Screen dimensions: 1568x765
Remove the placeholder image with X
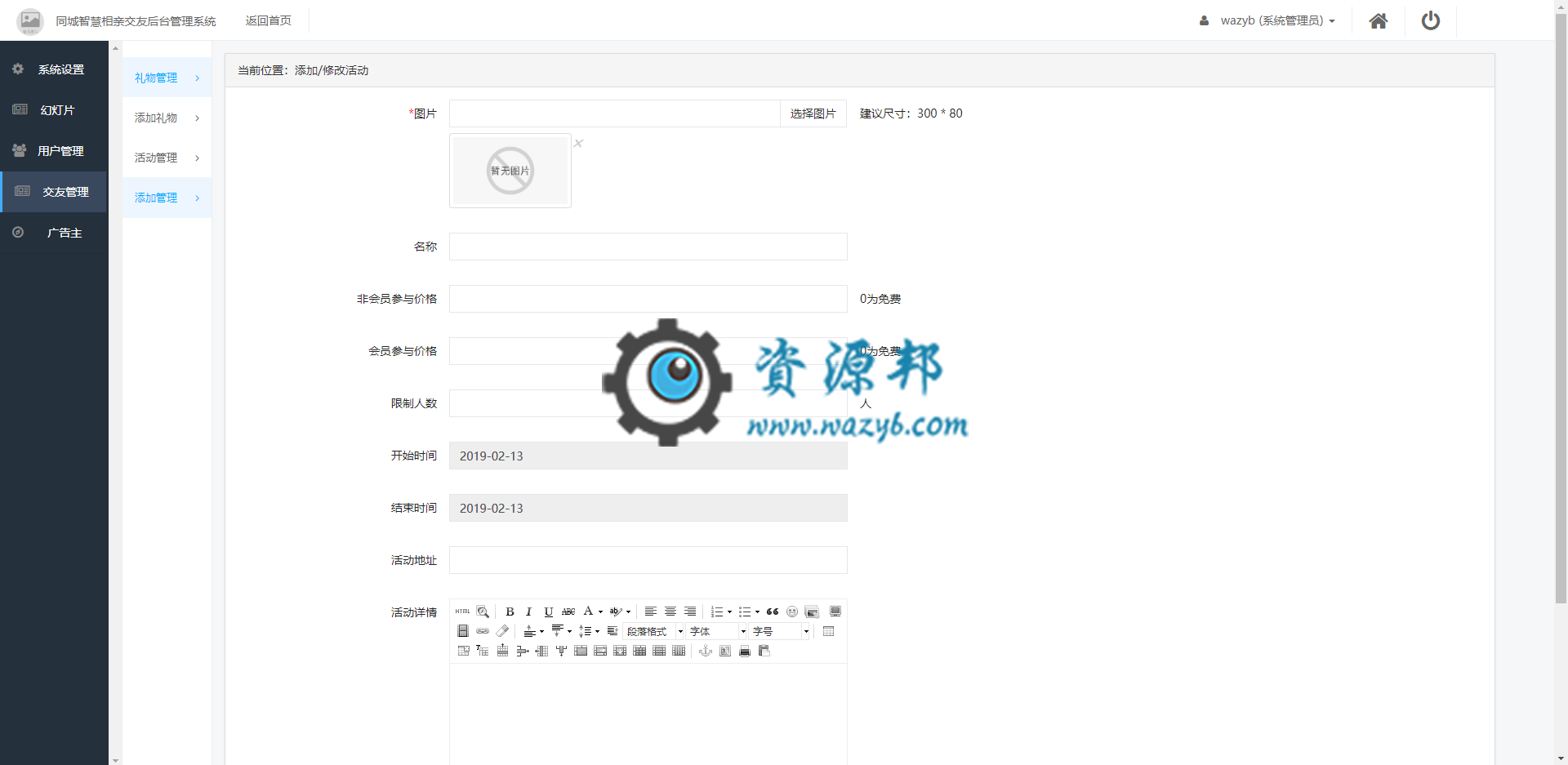click(578, 143)
